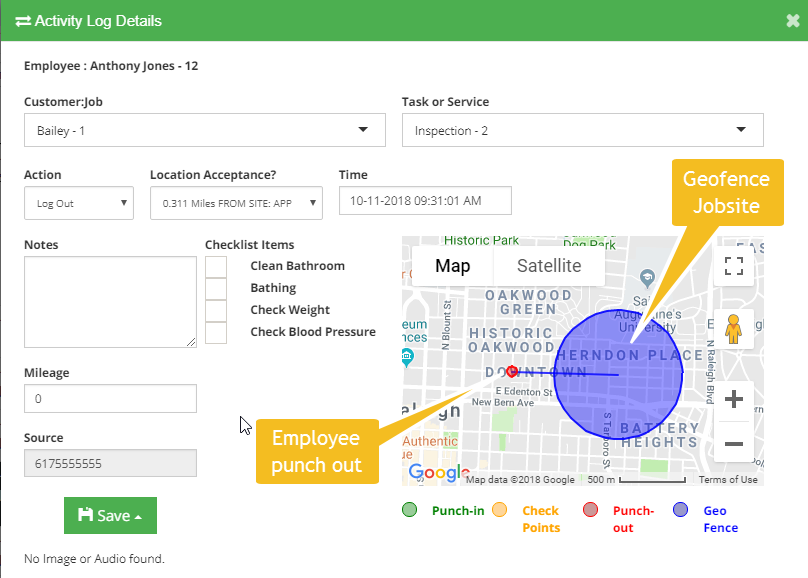808x578 pixels.
Task: Open the Action dropdown showing Log Out
Action: 79,203
